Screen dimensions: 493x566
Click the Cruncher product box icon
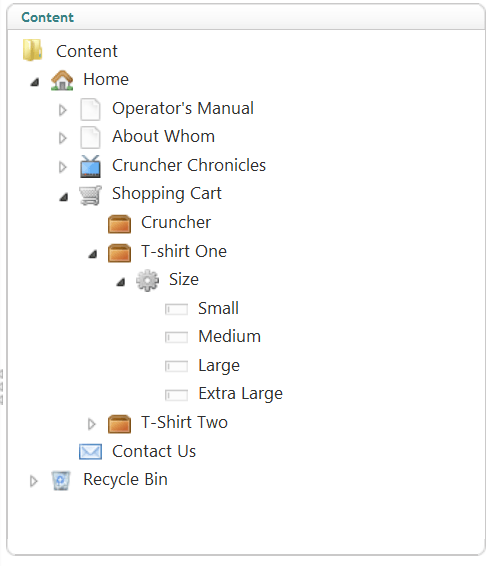[x=119, y=224]
